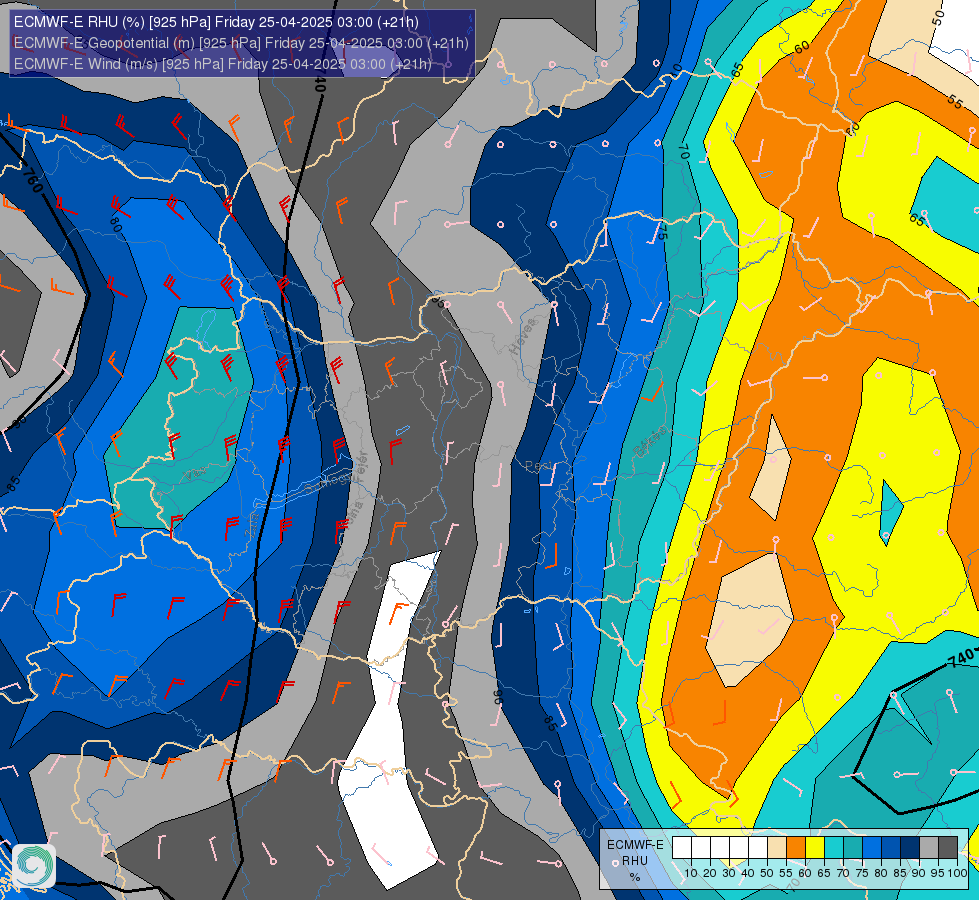Viewport: 979px width, 900px height.
Task: Click the swirl weather logo icon
Action: click(x=34, y=866)
